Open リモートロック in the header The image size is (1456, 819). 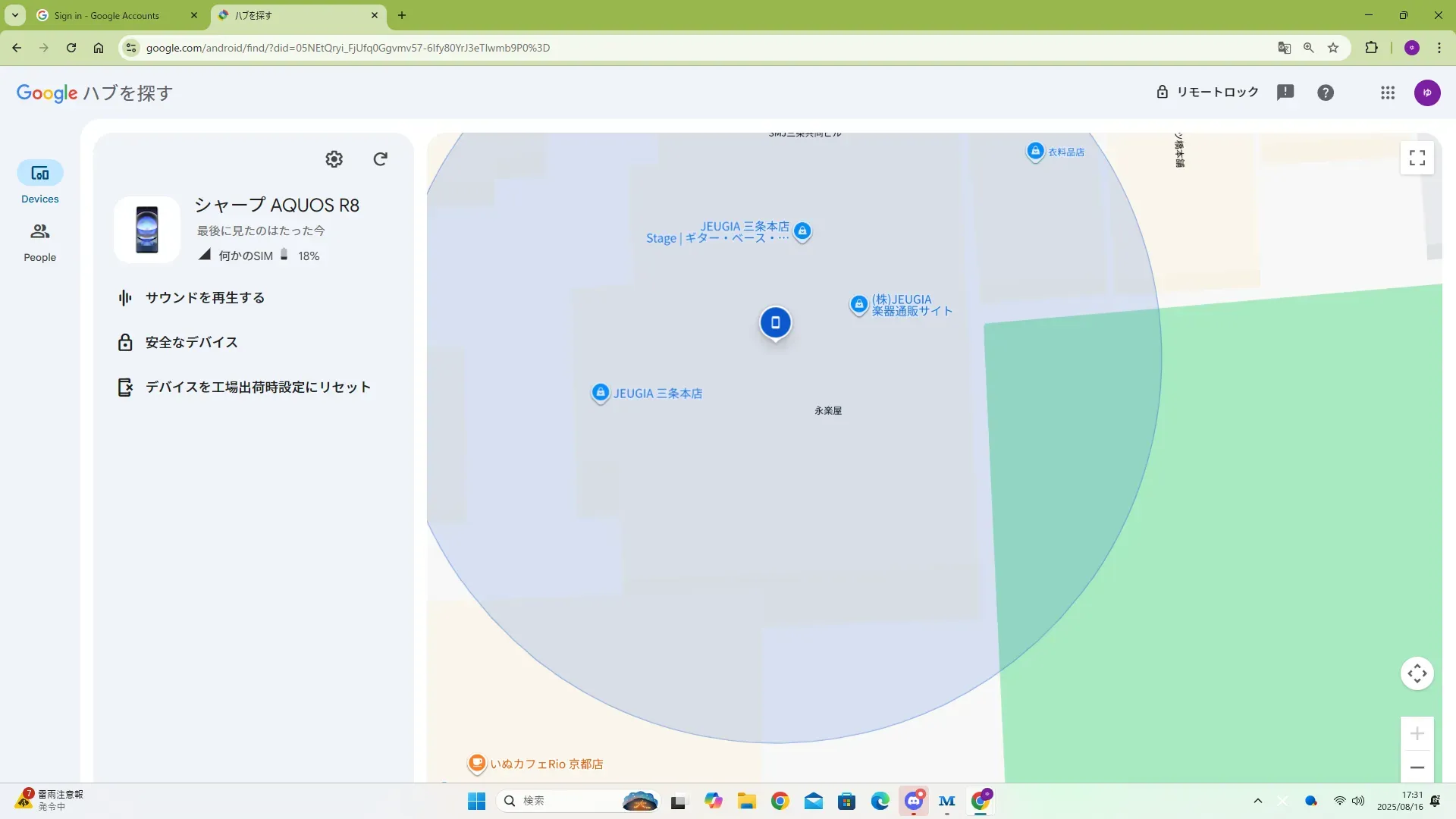[x=1207, y=93]
